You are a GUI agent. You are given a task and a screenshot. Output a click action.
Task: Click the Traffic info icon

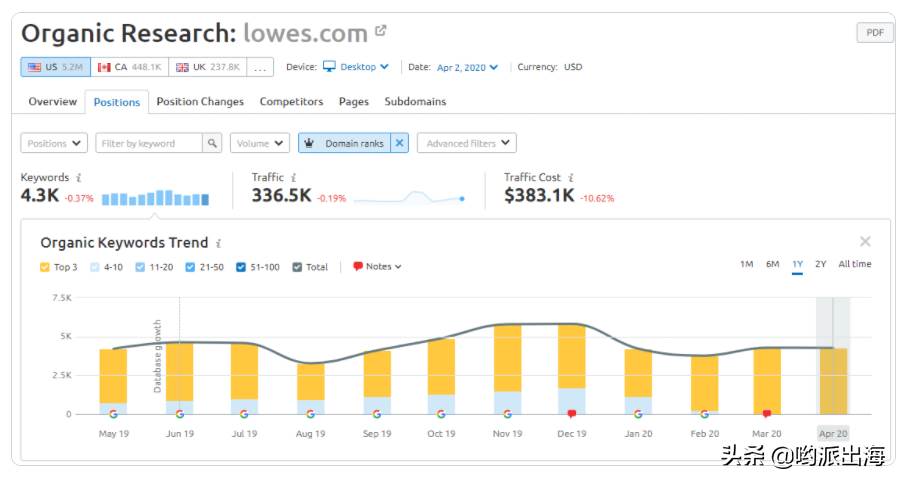coord(294,178)
